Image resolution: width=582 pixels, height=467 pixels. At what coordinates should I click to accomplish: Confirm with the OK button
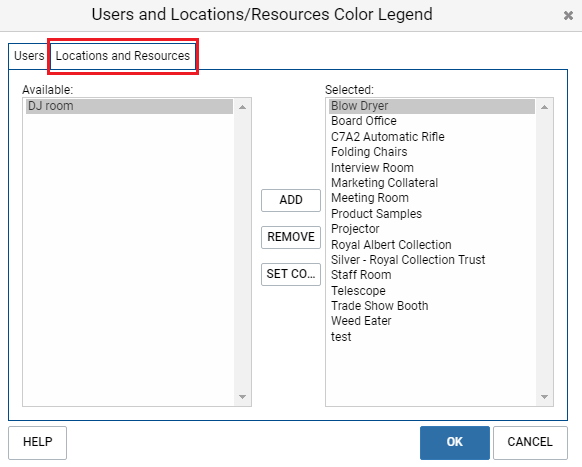pyautogui.click(x=455, y=442)
